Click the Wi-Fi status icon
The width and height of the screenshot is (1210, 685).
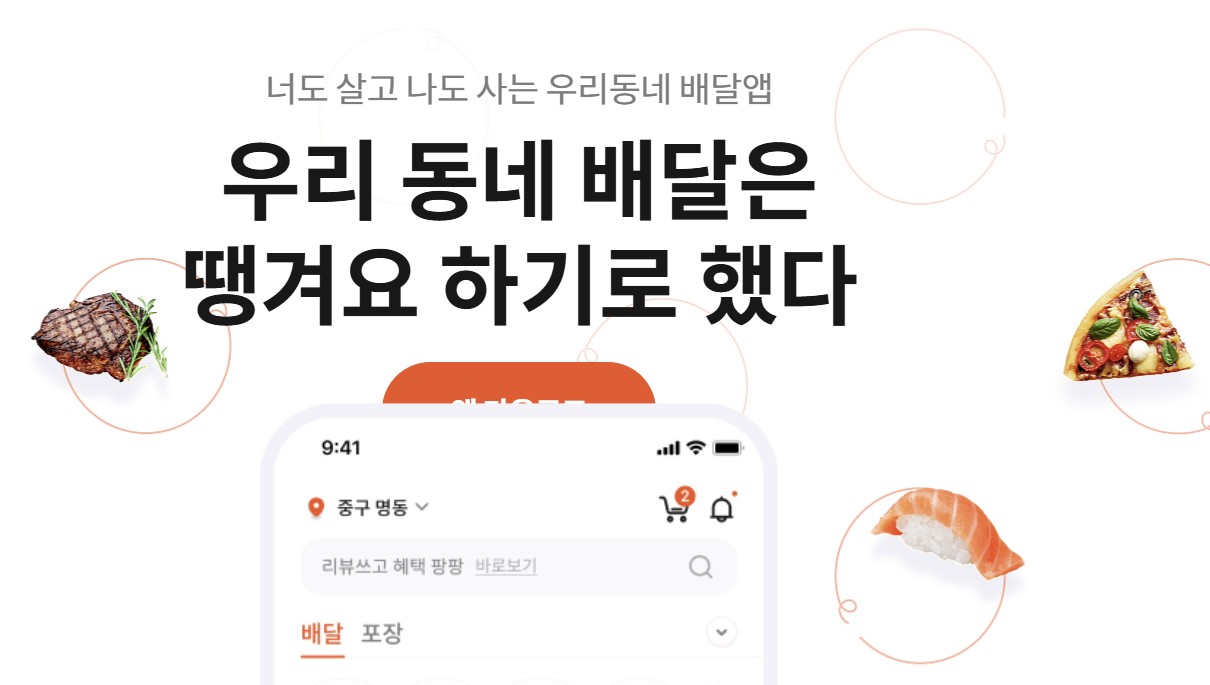coord(696,448)
